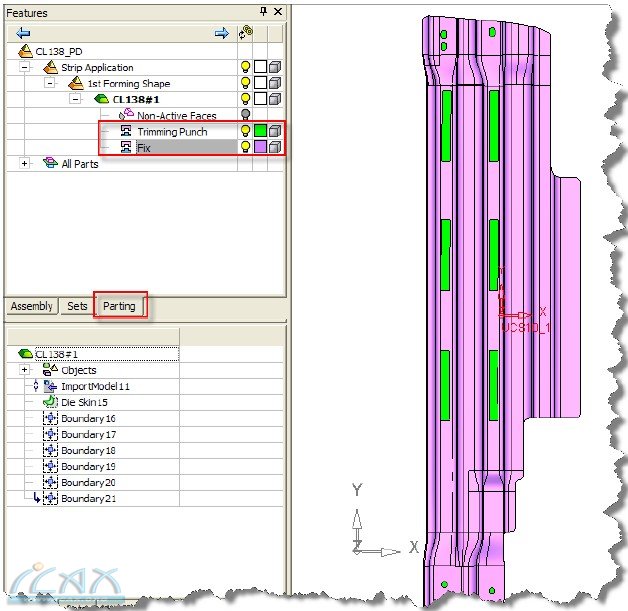Viewport: 628px width, 611px height.
Task: Collapse the Strip Application node
Action: pos(24,67)
